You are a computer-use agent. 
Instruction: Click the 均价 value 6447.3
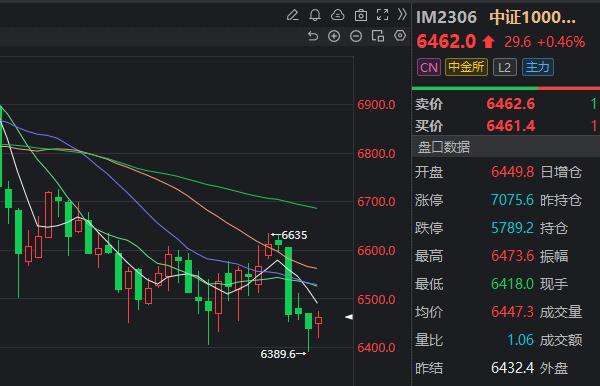(512, 312)
